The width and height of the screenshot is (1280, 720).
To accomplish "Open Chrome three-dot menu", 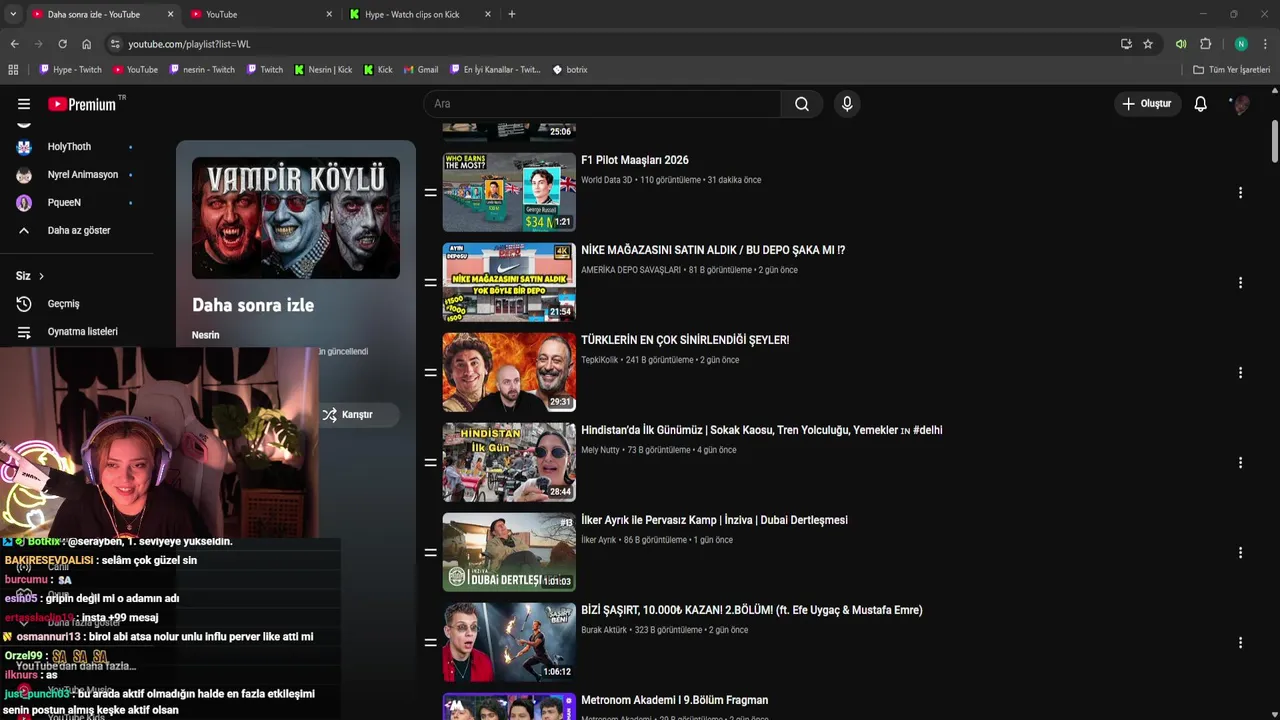I will [x=1265, y=44].
